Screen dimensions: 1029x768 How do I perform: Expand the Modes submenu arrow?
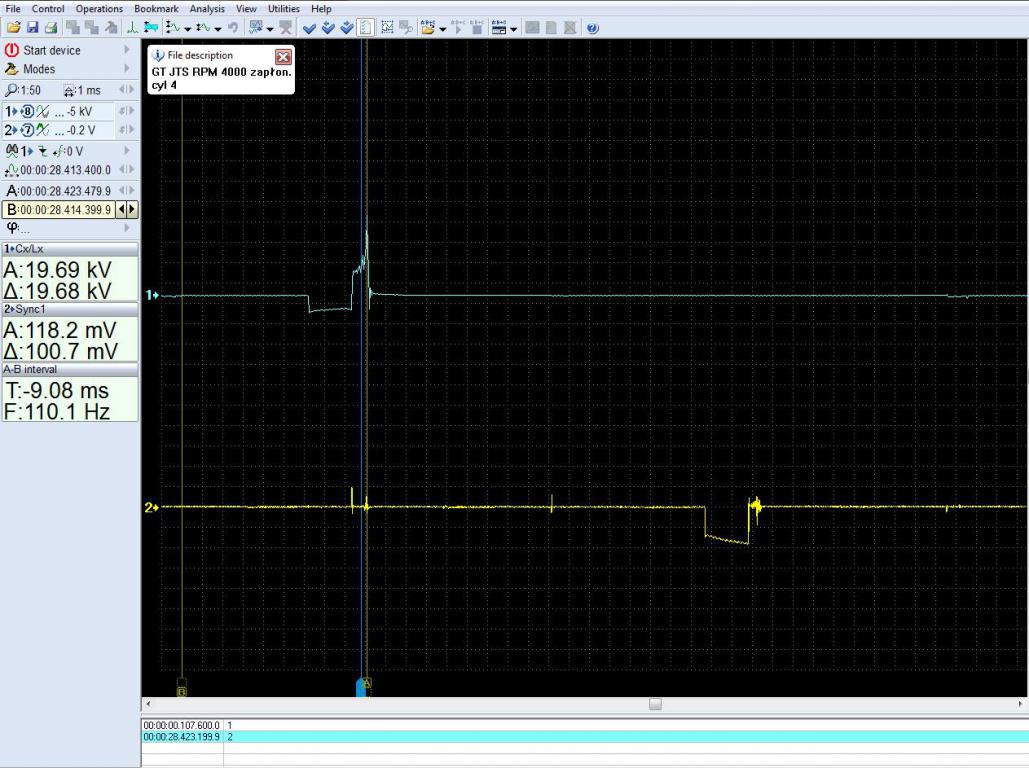[x=127, y=68]
